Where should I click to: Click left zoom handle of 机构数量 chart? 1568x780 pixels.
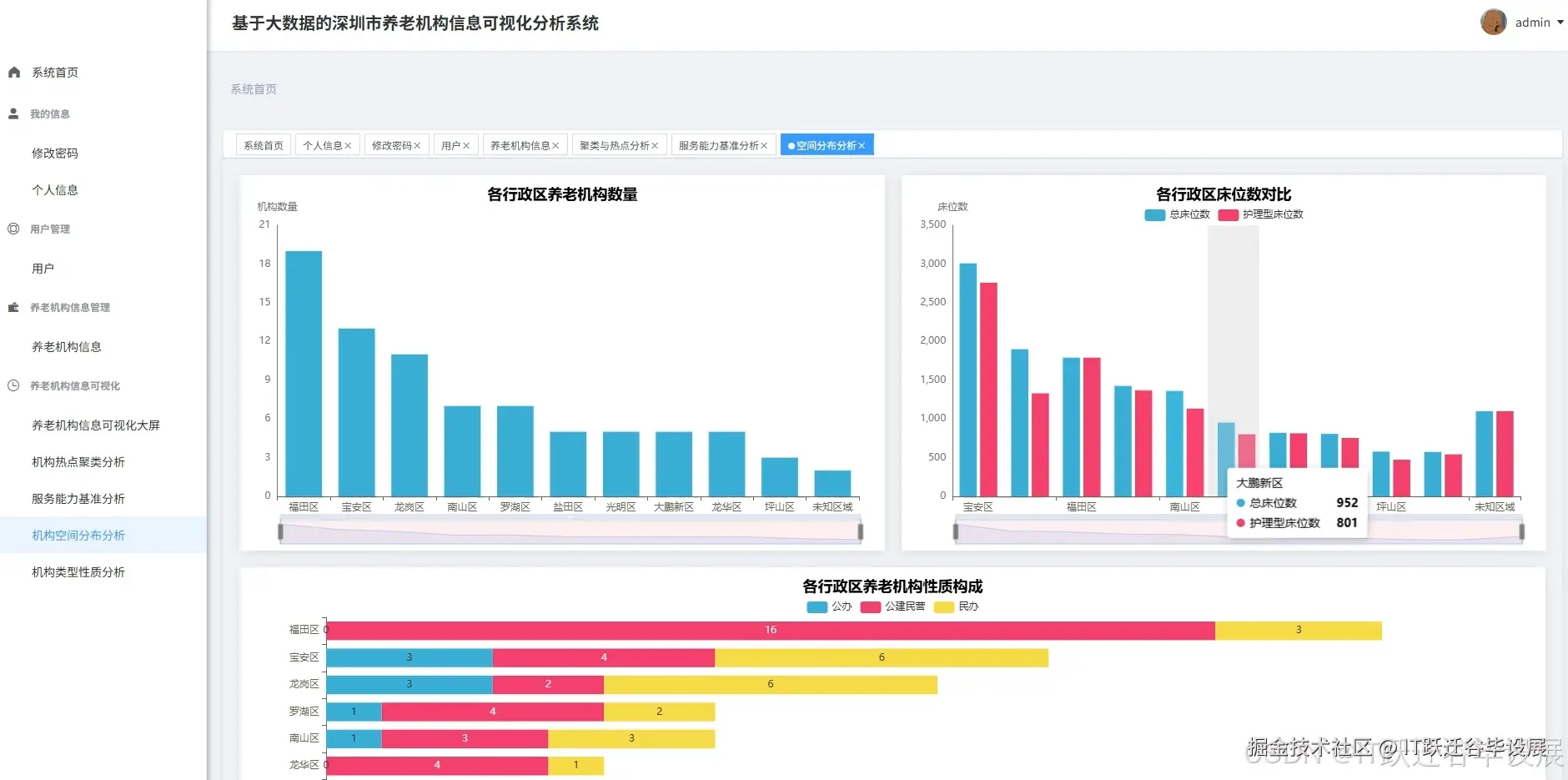pyautogui.click(x=280, y=531)
